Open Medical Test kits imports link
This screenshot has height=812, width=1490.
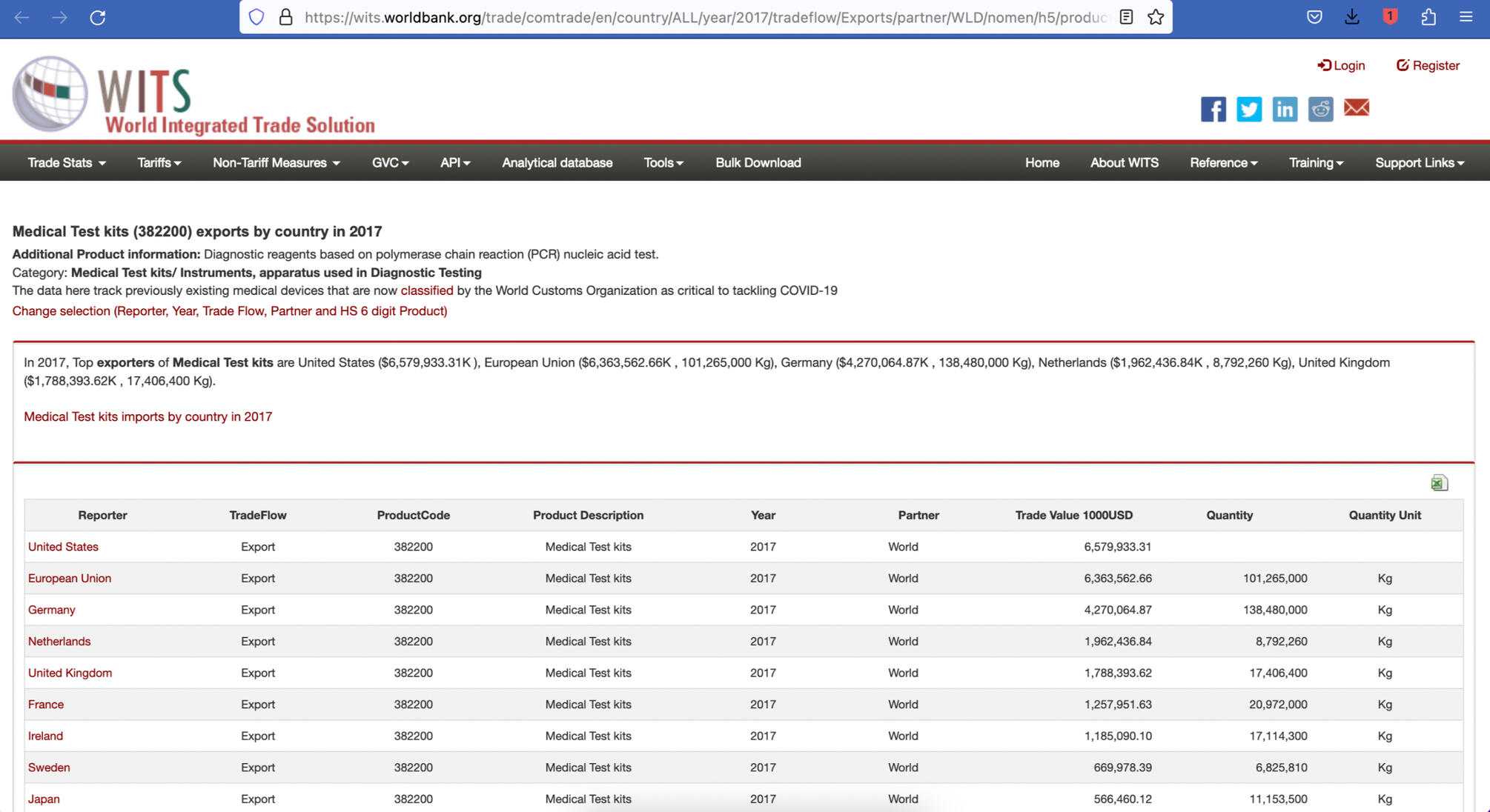click(x=148, y=417)
